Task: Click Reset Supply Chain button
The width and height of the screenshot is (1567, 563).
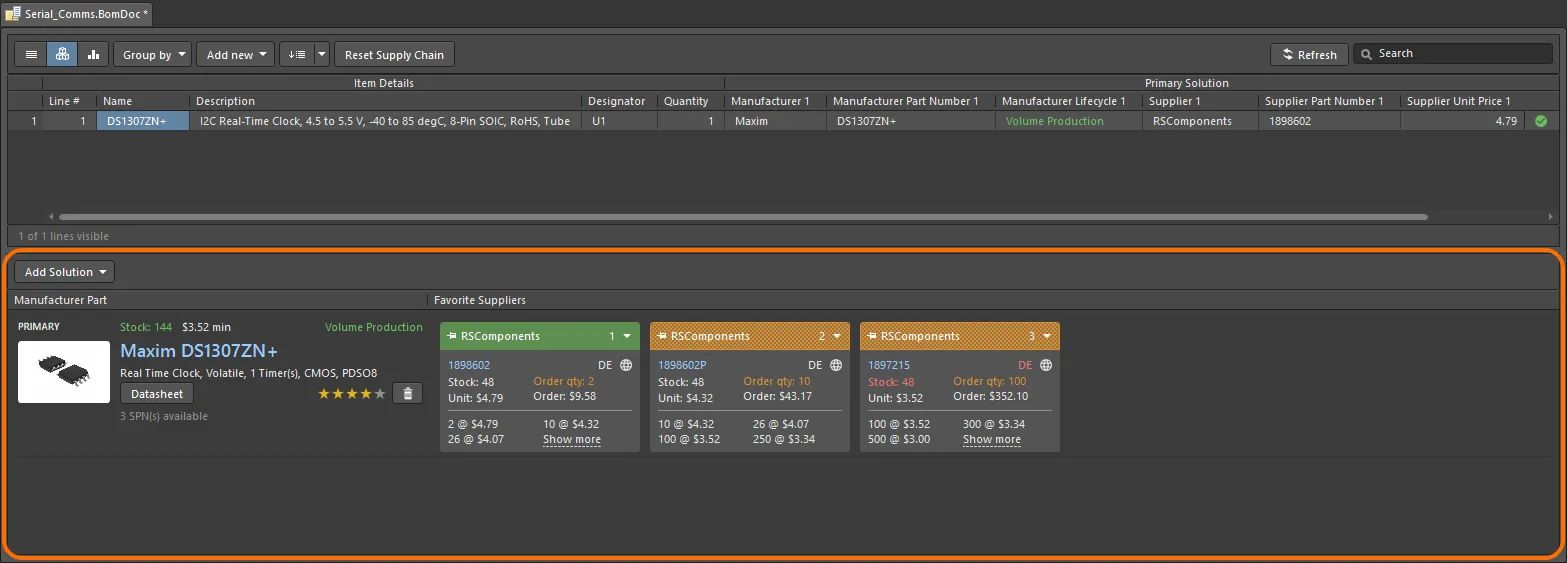Action: pyautogui.click(x=394, y=54)
